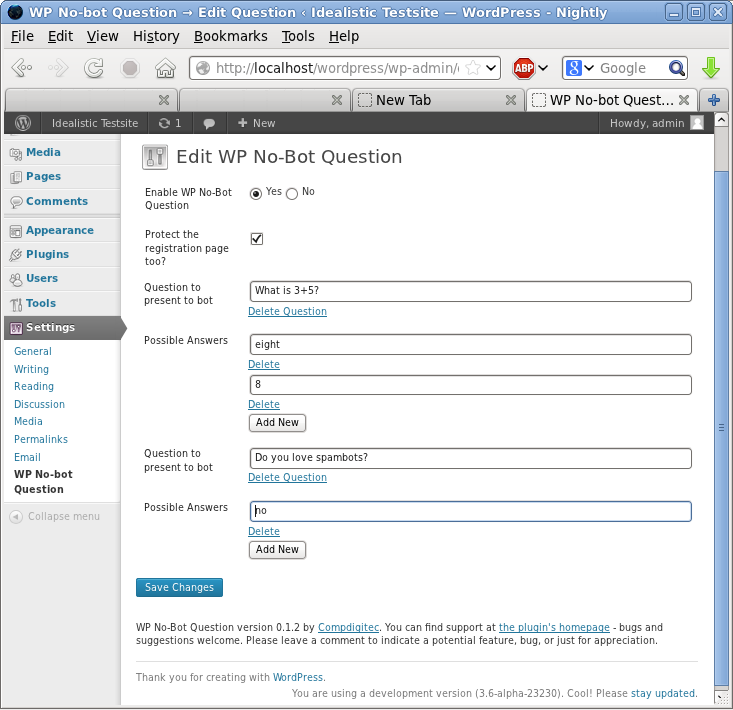Open Appearance in the admin sidebar
Viewport: 733px width, 710px height.
(62, 230)
